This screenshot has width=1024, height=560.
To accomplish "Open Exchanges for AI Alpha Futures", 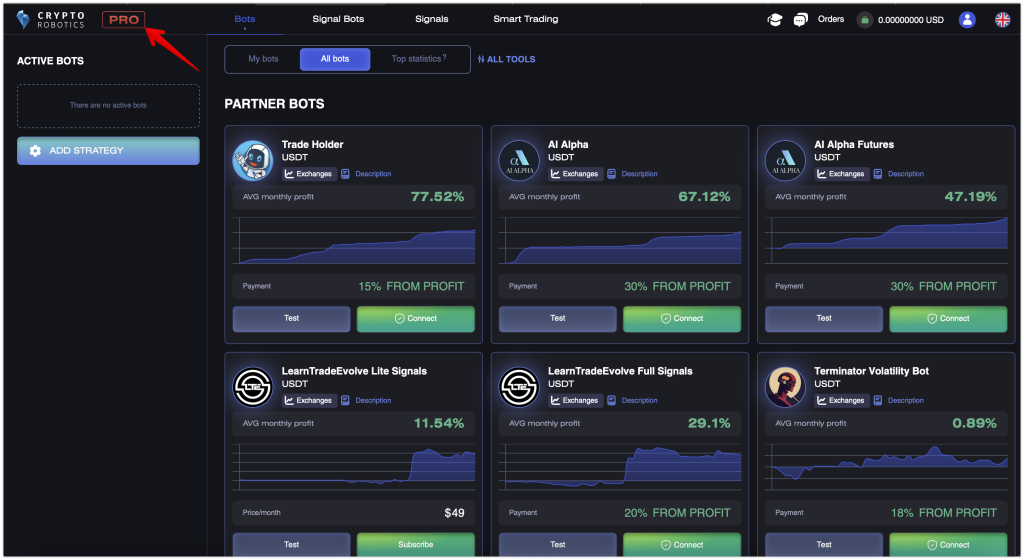I will point(842,174).
